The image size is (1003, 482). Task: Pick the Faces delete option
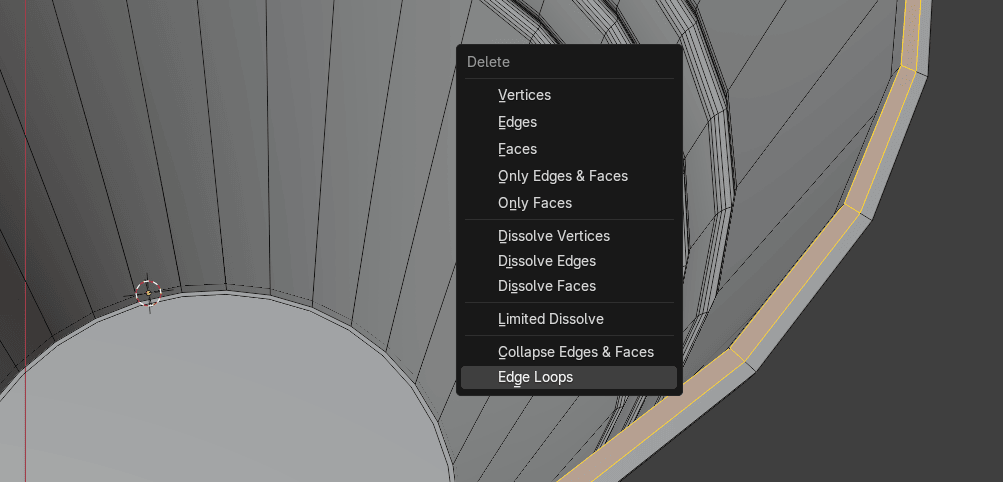click(517, 149)
